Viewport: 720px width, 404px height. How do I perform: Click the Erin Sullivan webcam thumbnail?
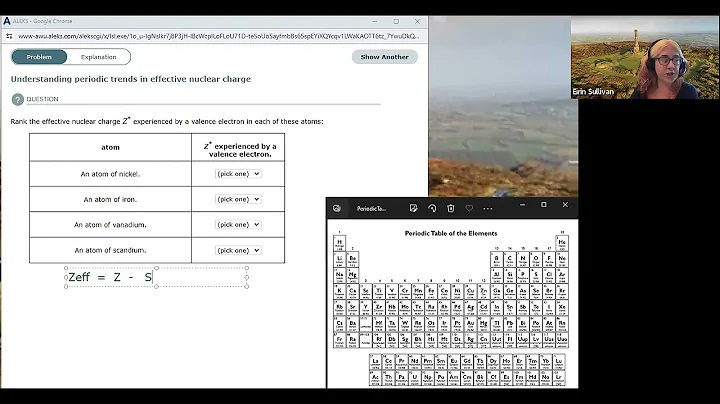click(645, 57)
